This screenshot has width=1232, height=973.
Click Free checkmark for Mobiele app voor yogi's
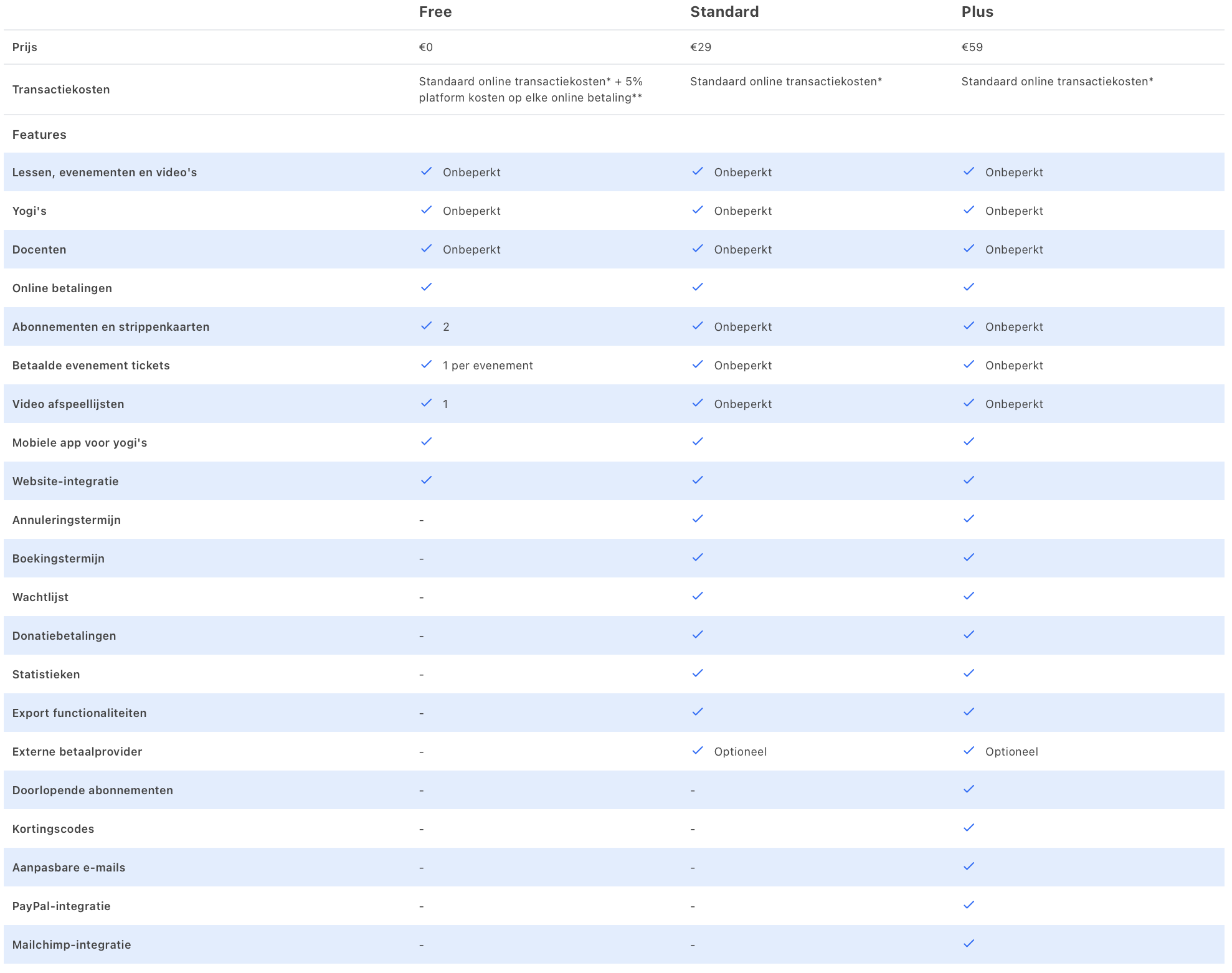[x=426, y=442]
